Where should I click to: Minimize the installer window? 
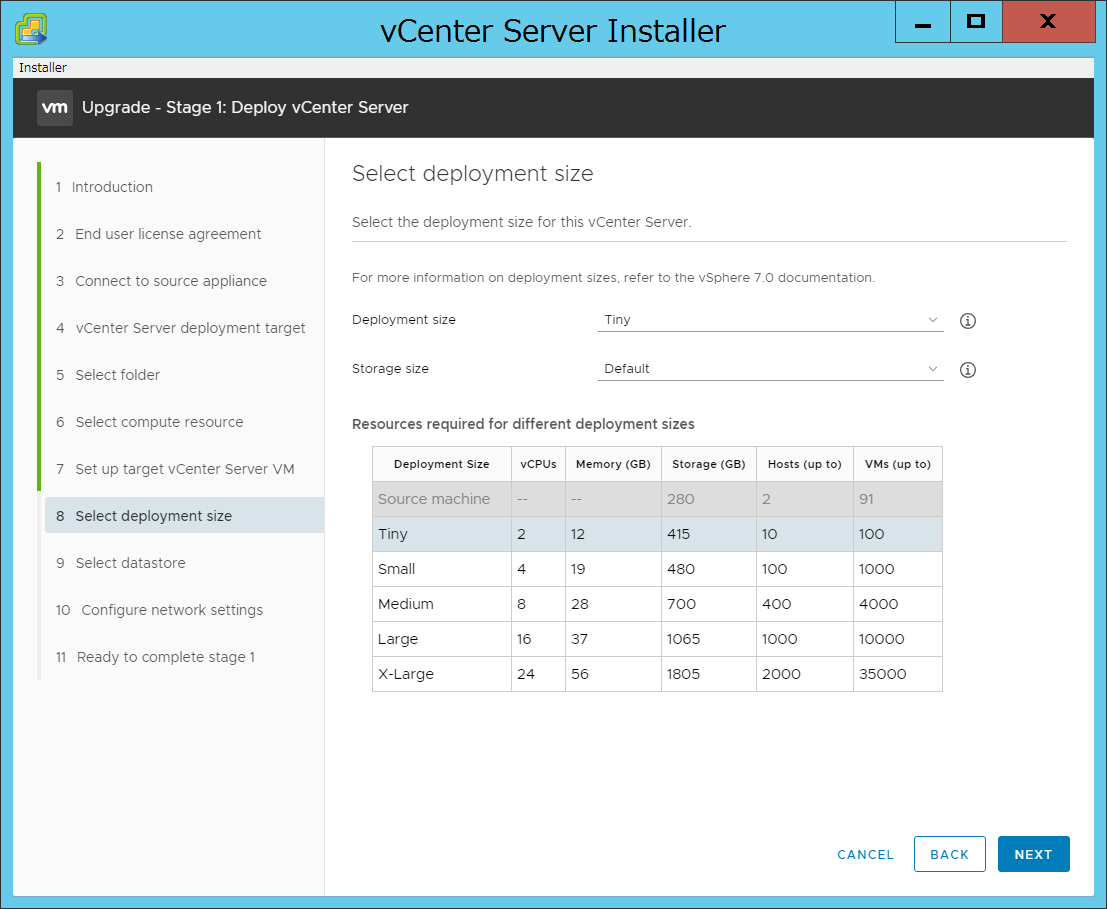923,22
